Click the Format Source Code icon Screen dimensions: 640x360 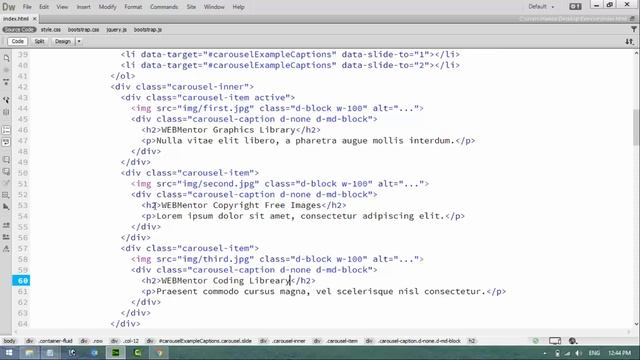point(6,249)
